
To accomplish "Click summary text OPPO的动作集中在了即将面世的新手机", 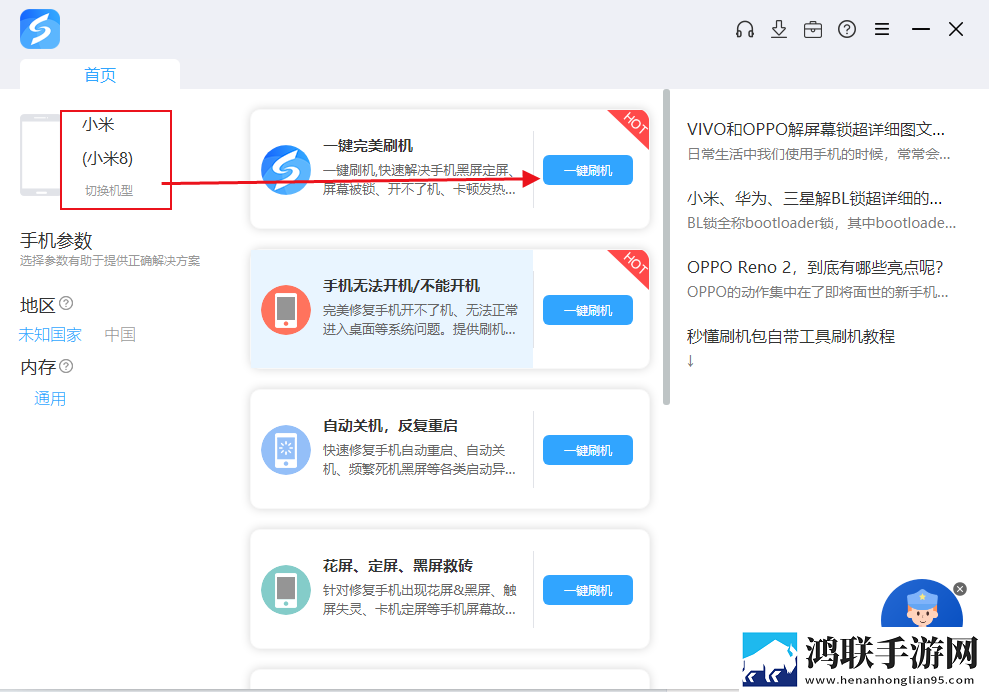I will [817, 291].
